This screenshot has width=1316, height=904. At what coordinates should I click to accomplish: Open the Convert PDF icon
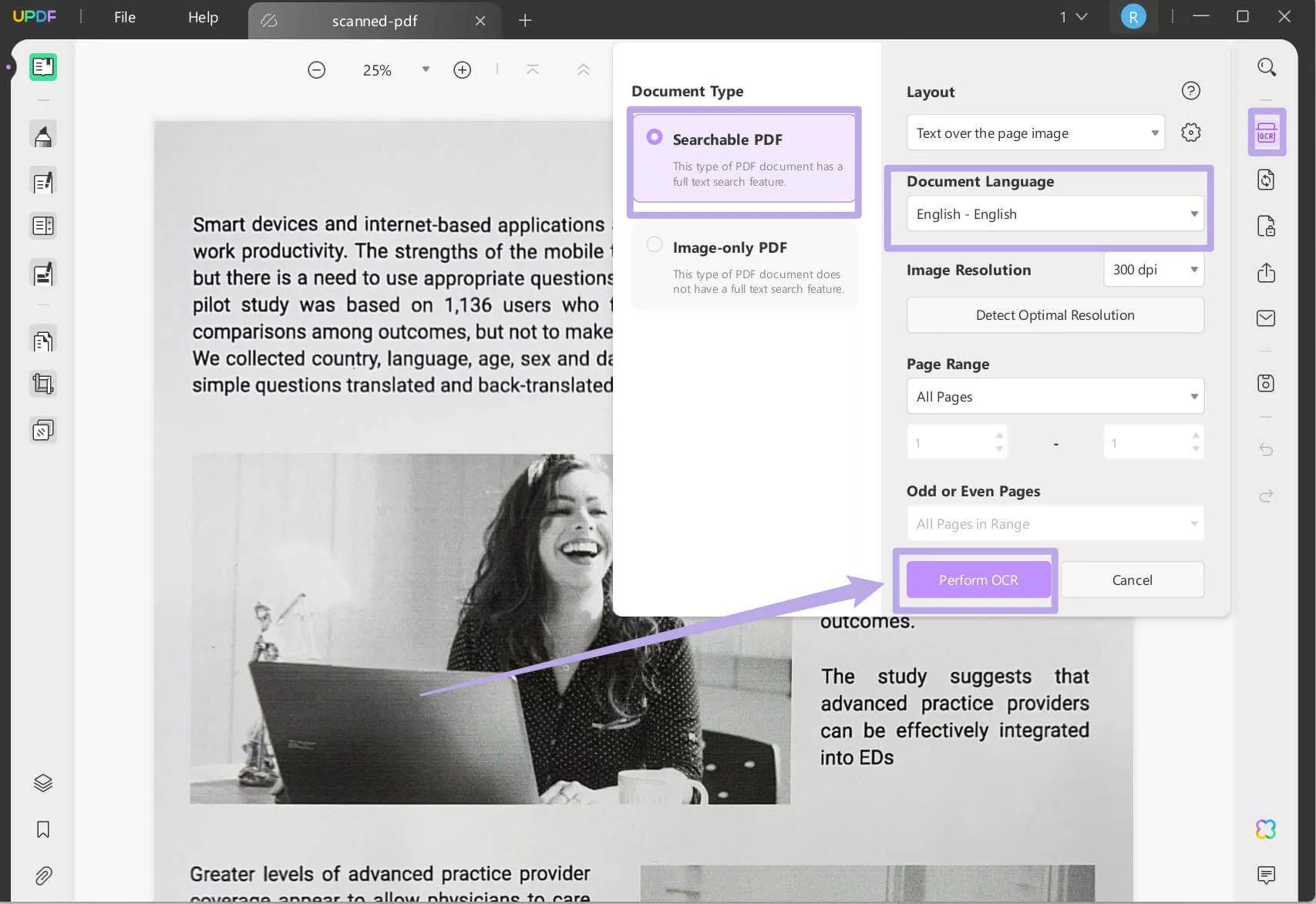click(x=1267, y=180)
